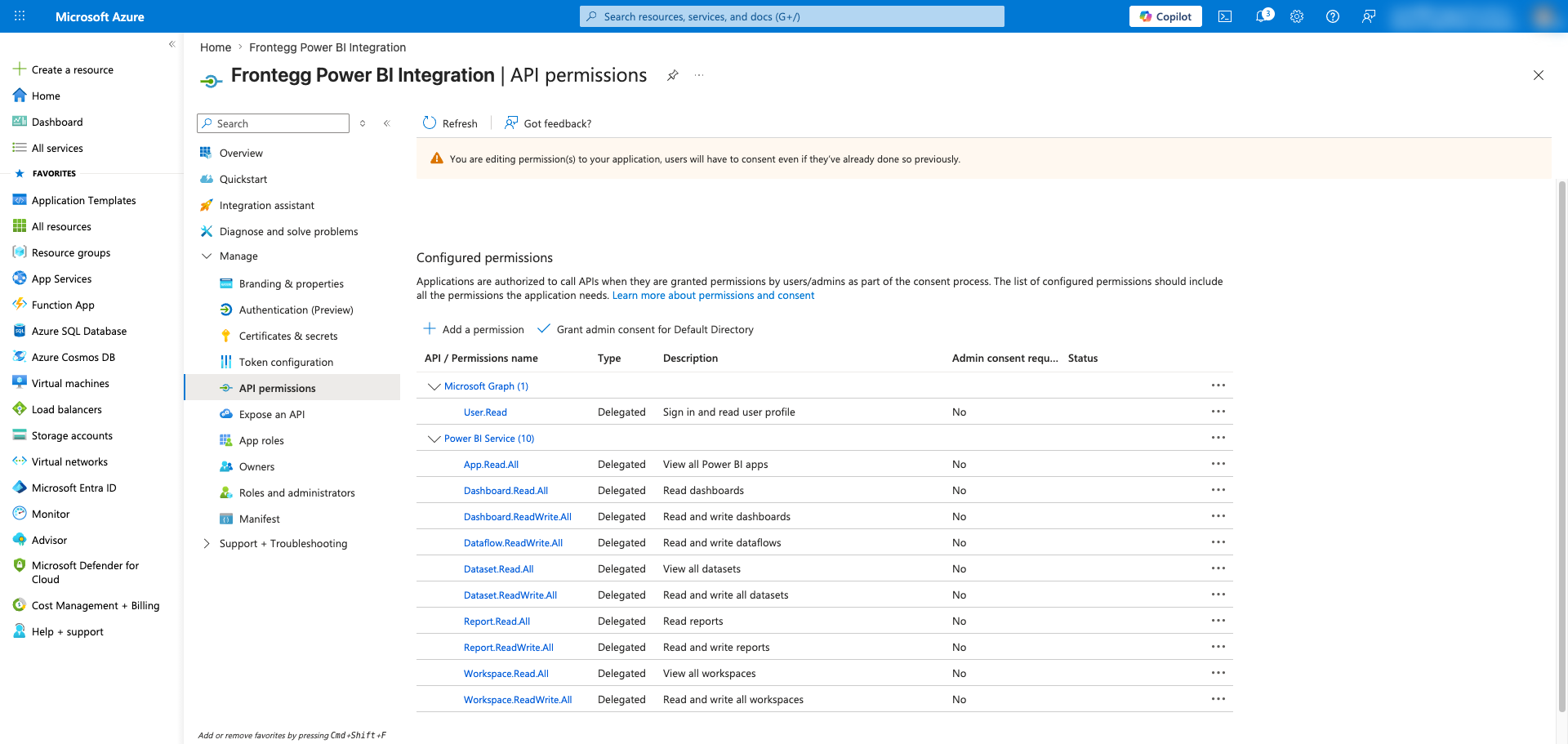Image resolution: width=1568 pixels, height=744 pixels.
Task: Open Cloud Shell from the top bar
Action: pos(1225,16)
